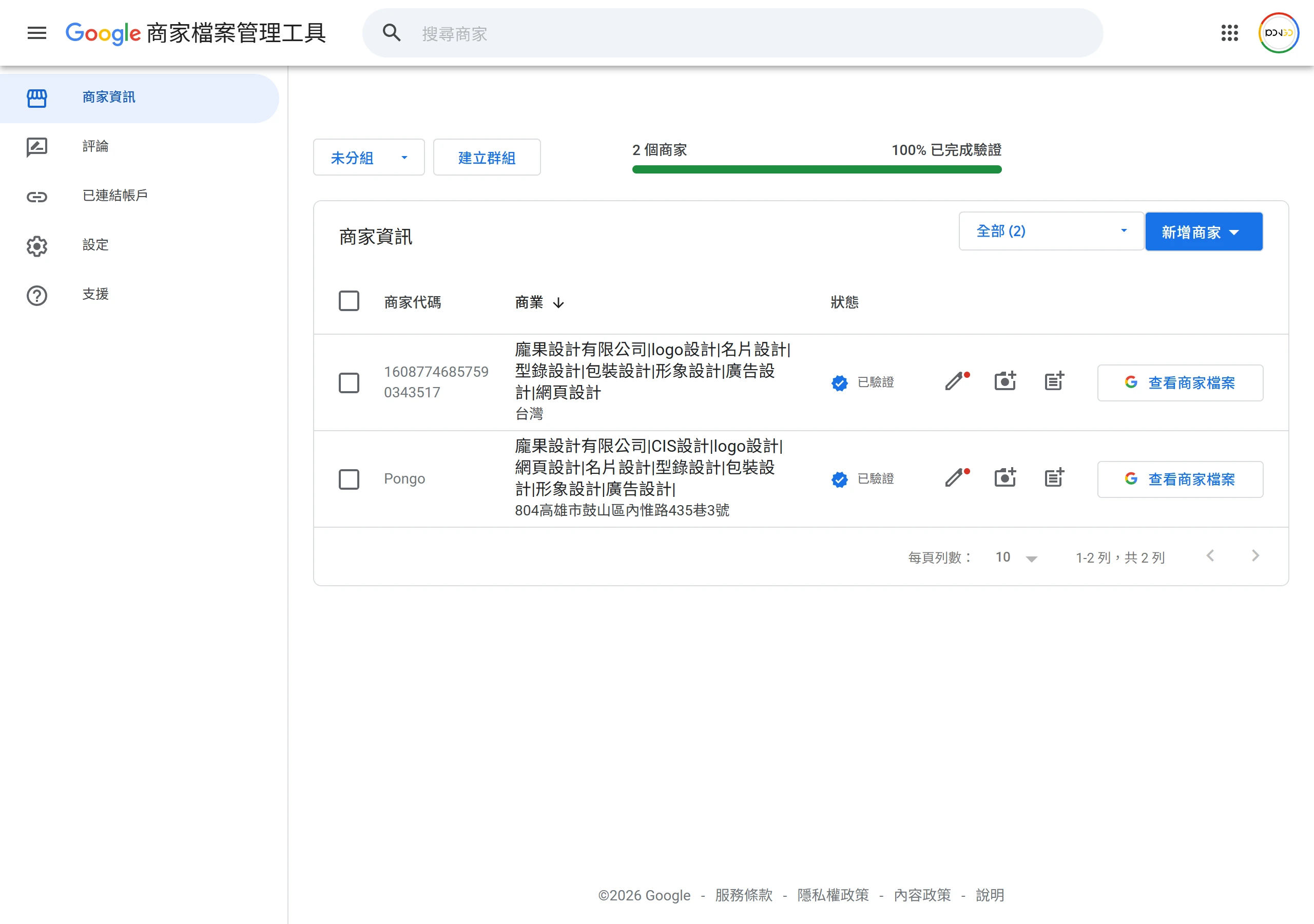Focus the 搜尋商家 search field
The height and width of the screenshot is (924, 1314).
pyautogui.click(x=732, y=33)
